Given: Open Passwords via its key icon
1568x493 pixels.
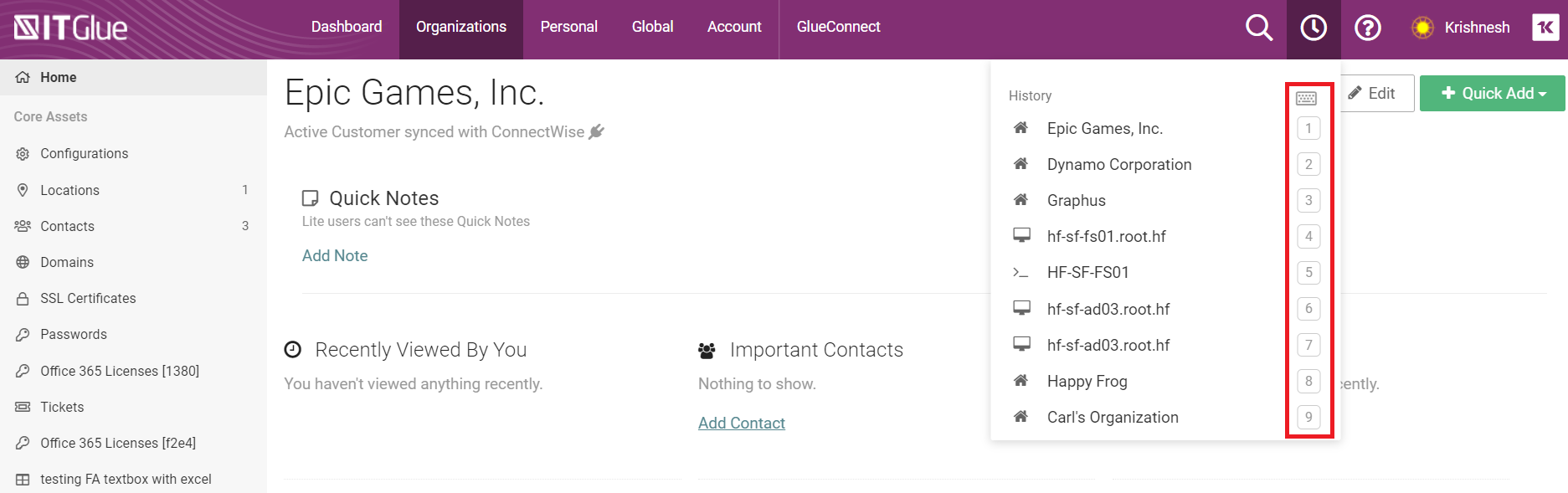Looking at the screenshot, I should pos(23,335).
